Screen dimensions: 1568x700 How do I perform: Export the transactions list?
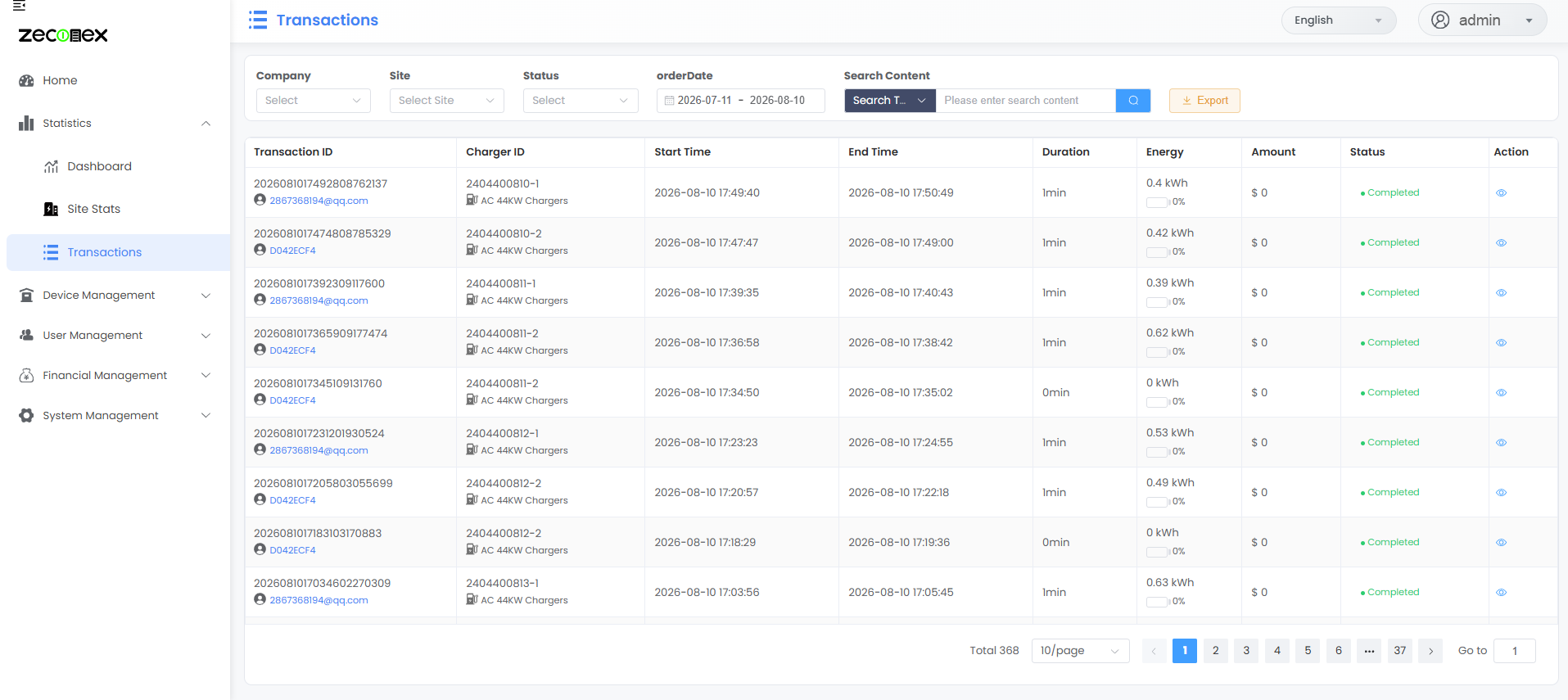pyautogui.click(x=1204, y=101)
